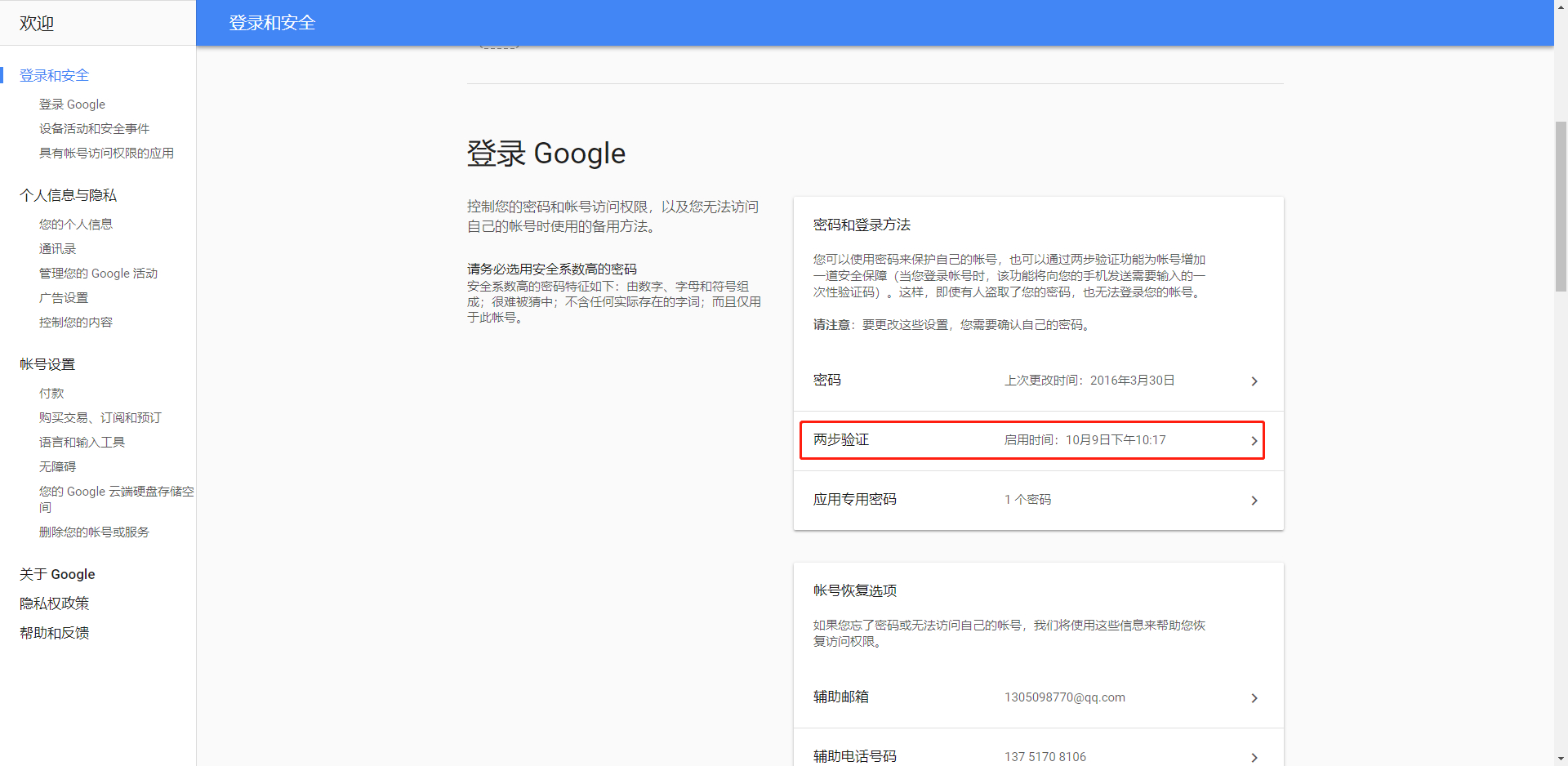The width and height of the screenshot is (1568, 766).
Task: Open 关于 Google link
Action: pos(57,574)
